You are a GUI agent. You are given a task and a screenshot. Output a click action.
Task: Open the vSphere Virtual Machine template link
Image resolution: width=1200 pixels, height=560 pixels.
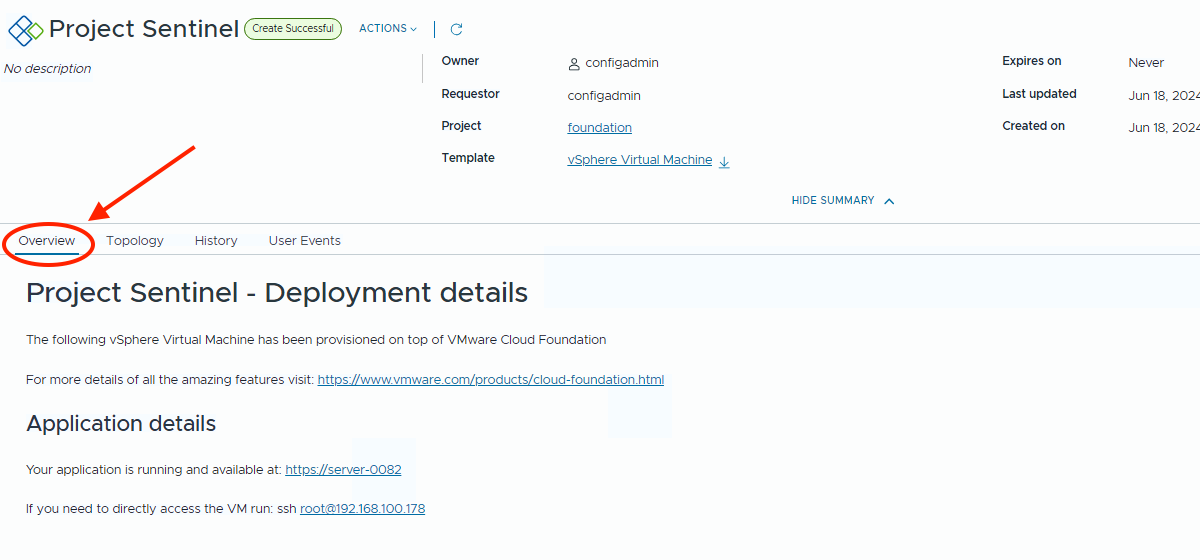click(x=640, y=160)
